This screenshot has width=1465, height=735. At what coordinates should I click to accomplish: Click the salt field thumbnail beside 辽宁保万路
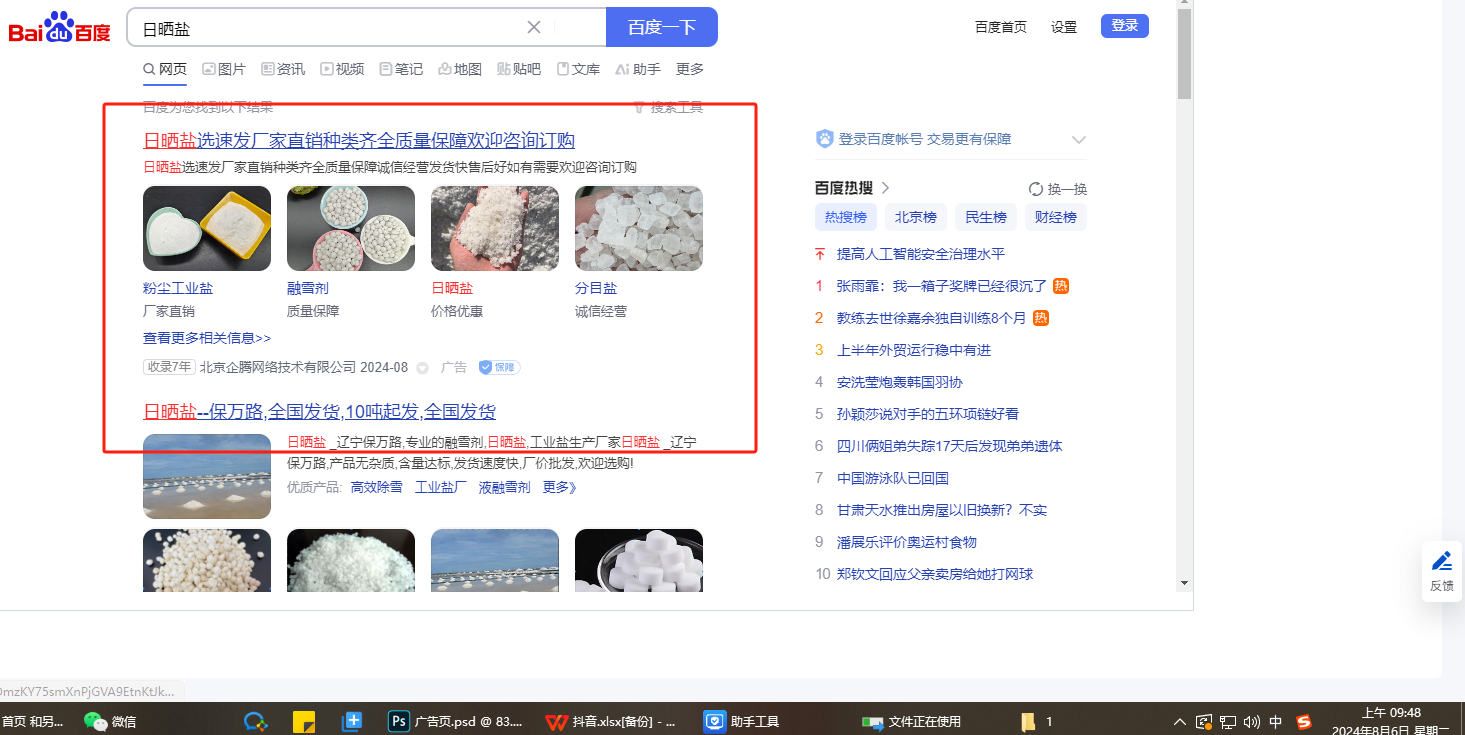[207, 476]
